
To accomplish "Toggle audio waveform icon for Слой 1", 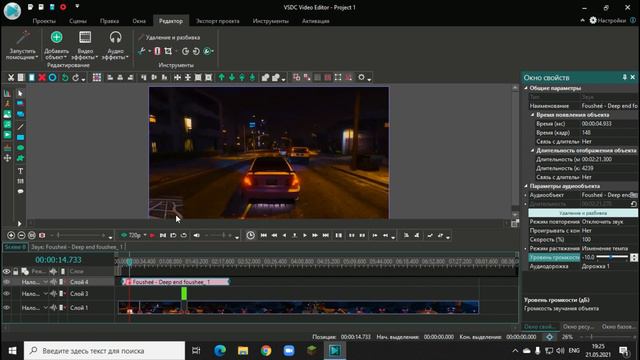I will [53, 308].
